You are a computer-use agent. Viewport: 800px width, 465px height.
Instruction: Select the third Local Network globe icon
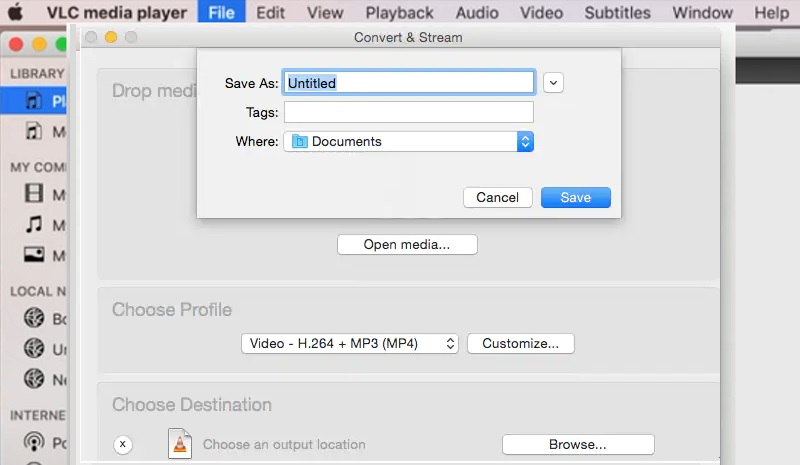(x=34, y=379)
